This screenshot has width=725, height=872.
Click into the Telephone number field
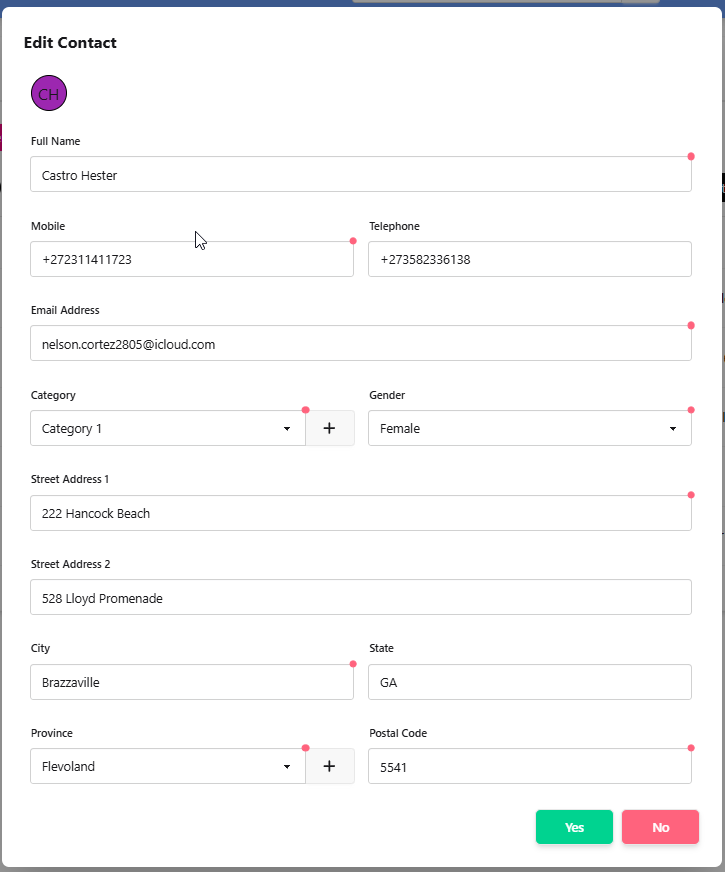[x=529, y=259]
